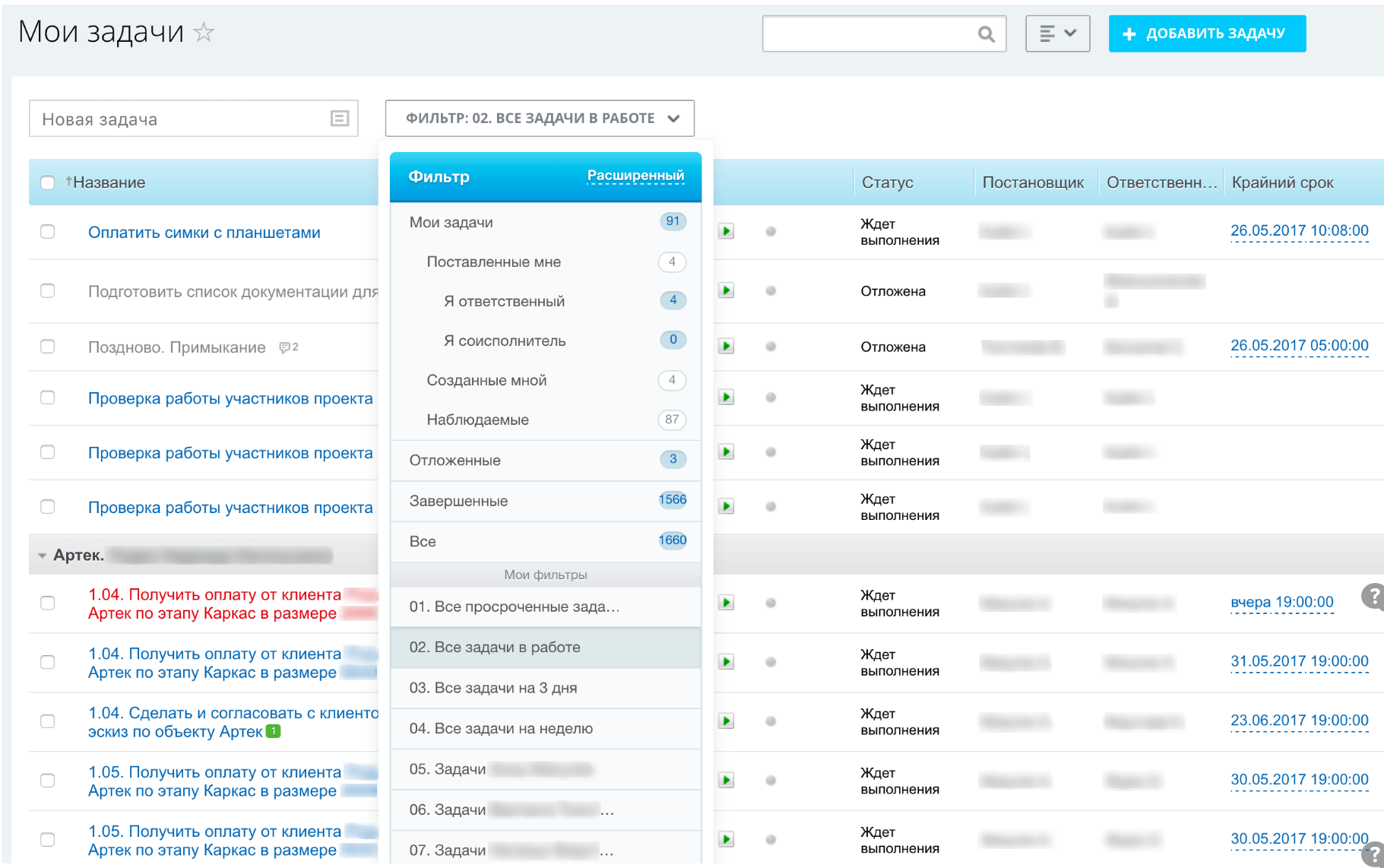This screenshot has width=1384, height=868.
Task: Collapse the Артек project group
Action: point(43,556)
